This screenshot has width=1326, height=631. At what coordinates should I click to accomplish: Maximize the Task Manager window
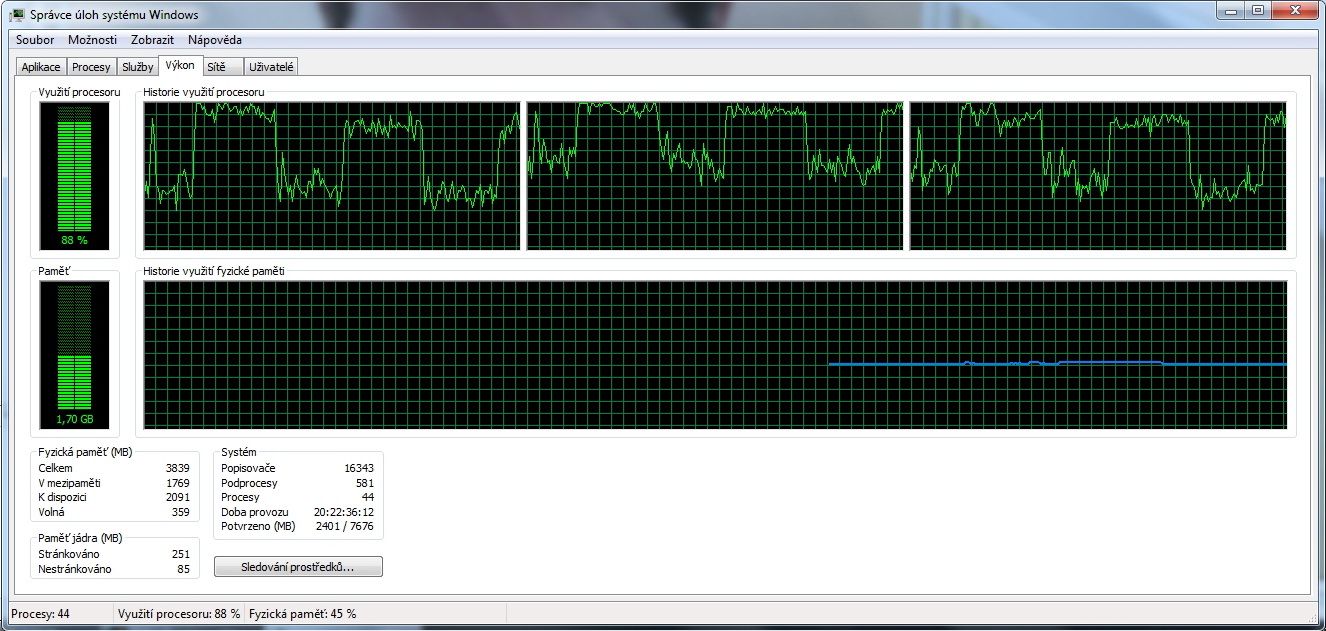(1257, 11)
